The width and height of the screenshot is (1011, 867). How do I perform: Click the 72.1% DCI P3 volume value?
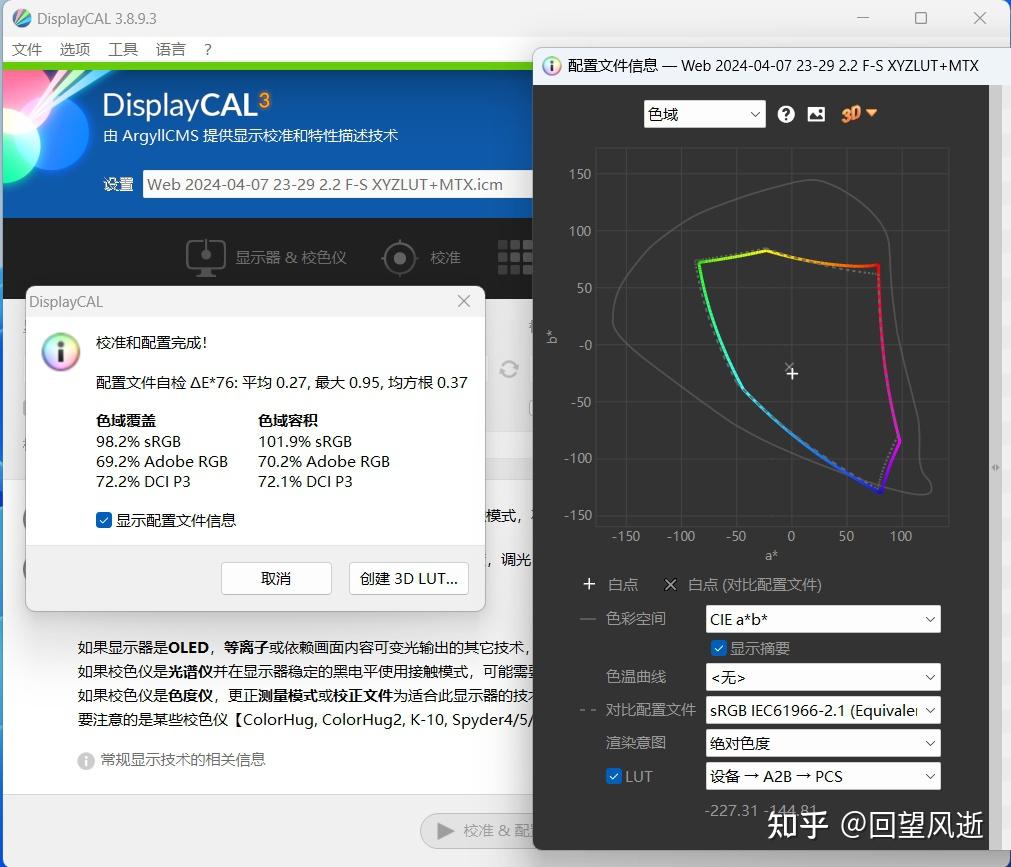coord(305,482)
